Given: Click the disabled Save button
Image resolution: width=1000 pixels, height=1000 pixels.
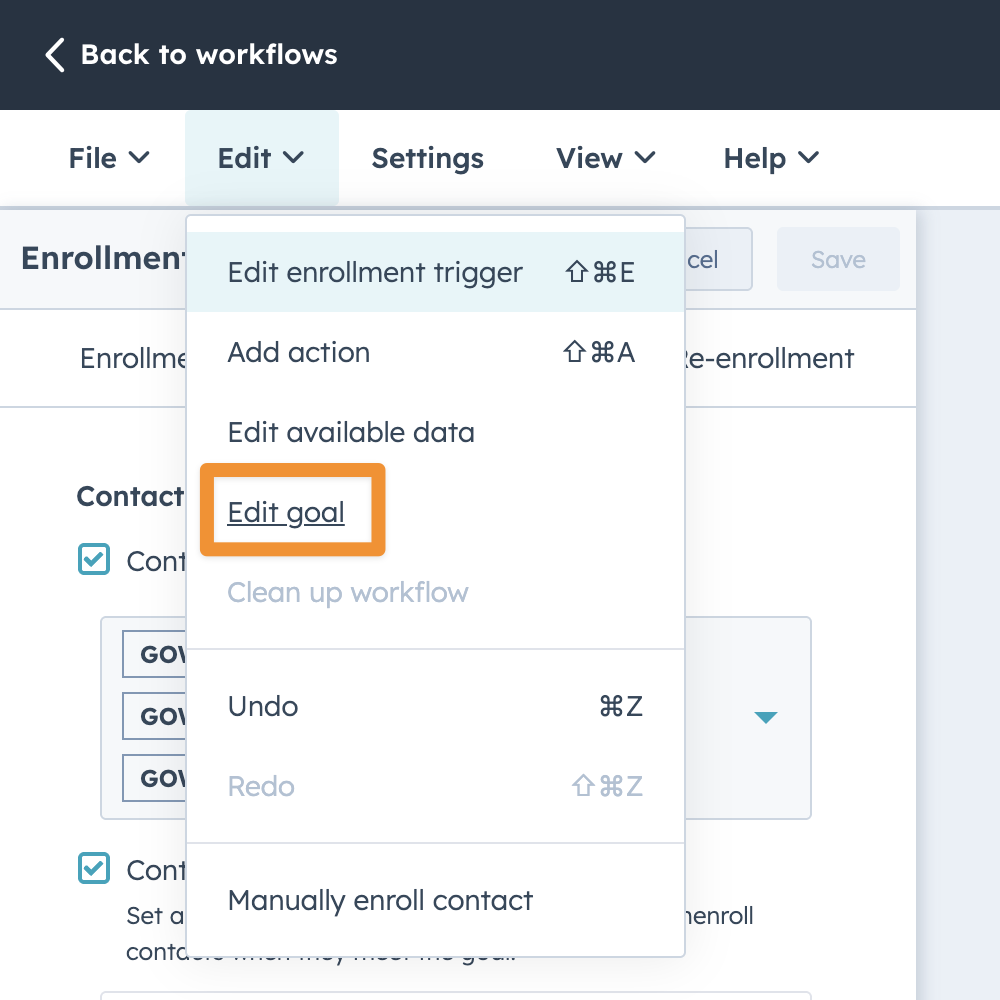Looking at the screenshot, I should click(x=838, y=260).
